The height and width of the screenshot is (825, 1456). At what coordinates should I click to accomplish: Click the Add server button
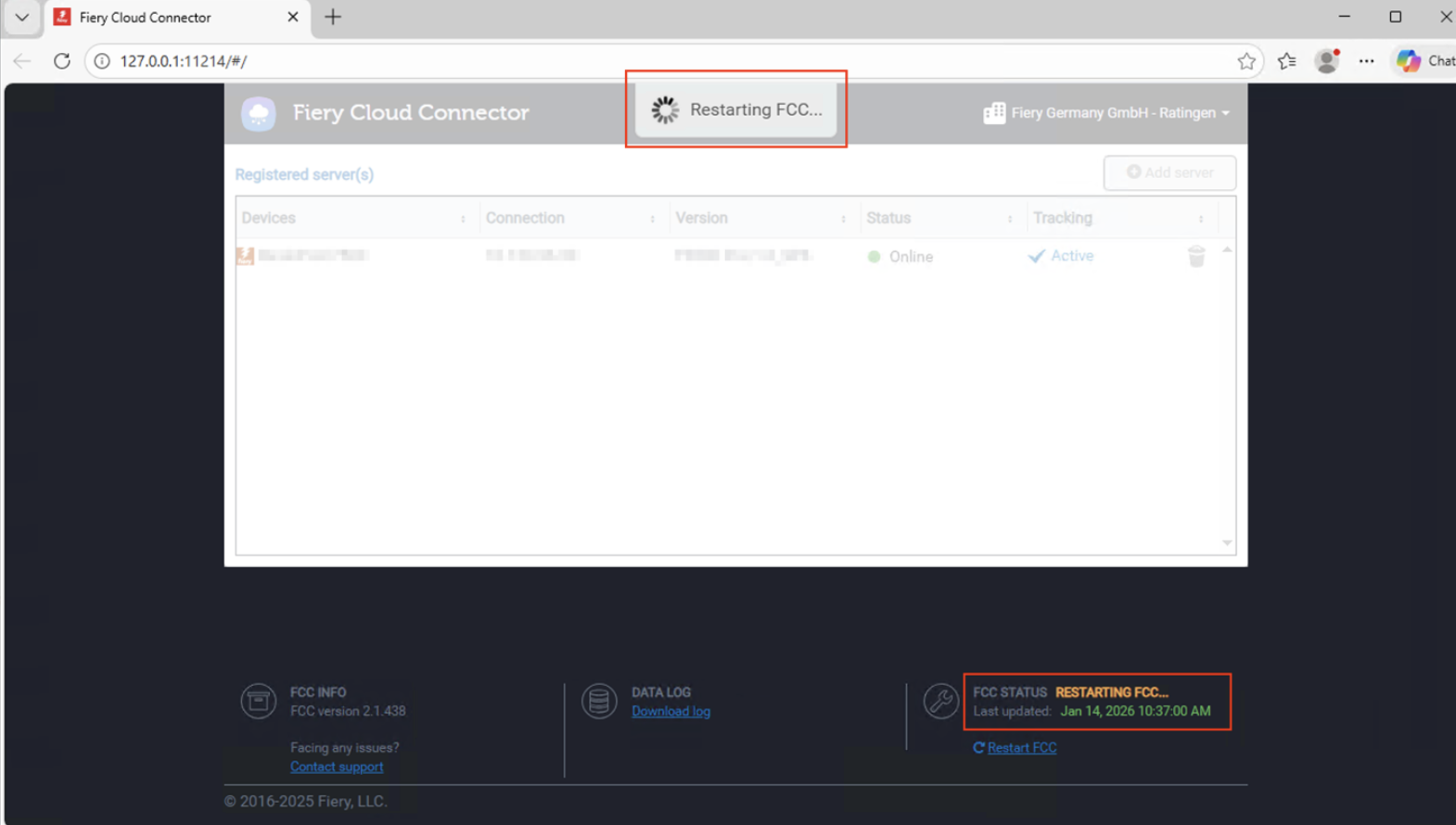tap(1169, 172)
